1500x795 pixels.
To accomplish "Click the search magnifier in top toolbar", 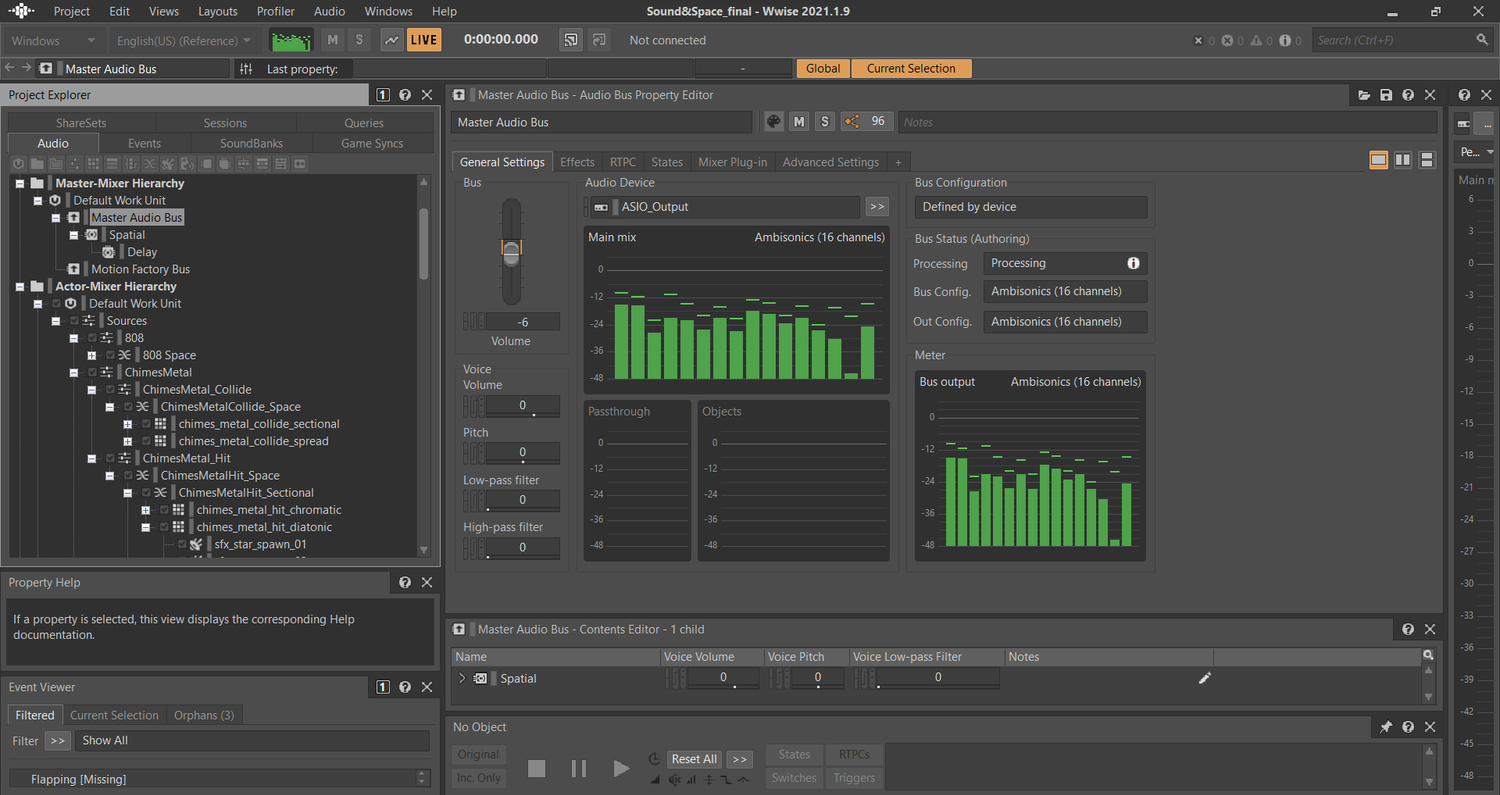I will [x=1482, y=40].
